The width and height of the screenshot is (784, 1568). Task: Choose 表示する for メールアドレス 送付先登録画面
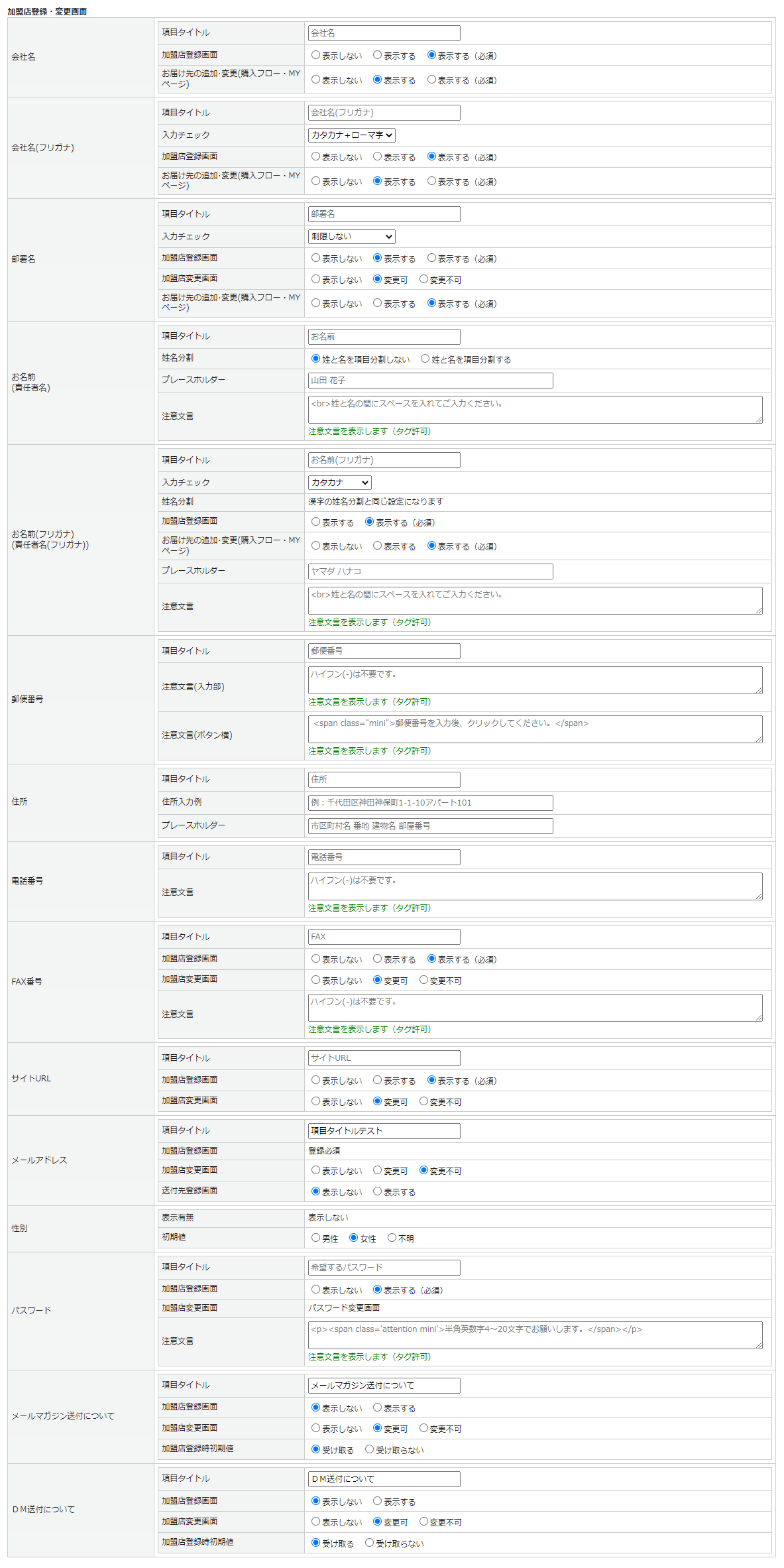point(378,1191)
